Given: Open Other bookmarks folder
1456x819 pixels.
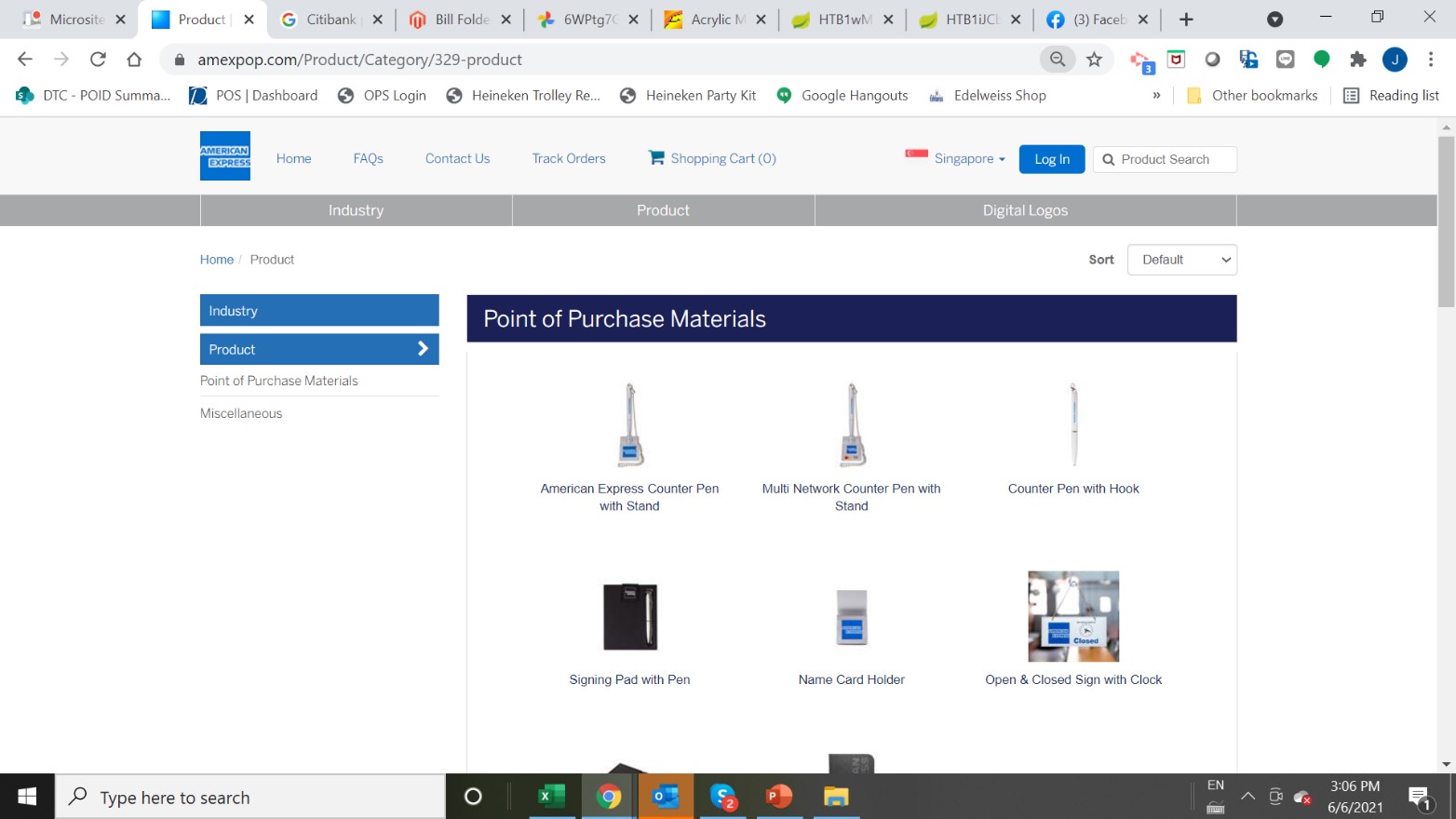Looking at the screenshot, I should coord(1252,96).
